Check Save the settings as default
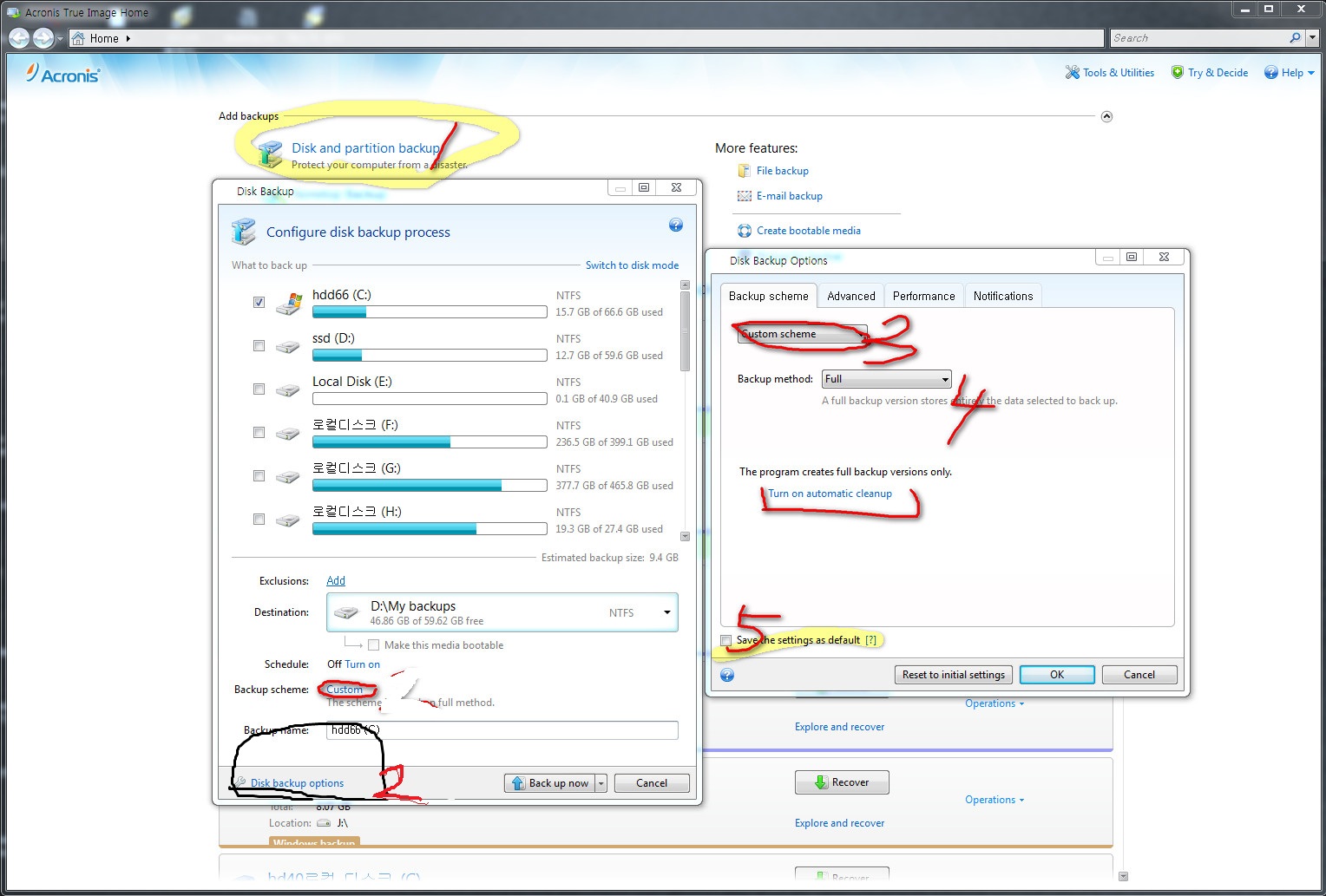The image size is (1326, 896). click(725, 641)
